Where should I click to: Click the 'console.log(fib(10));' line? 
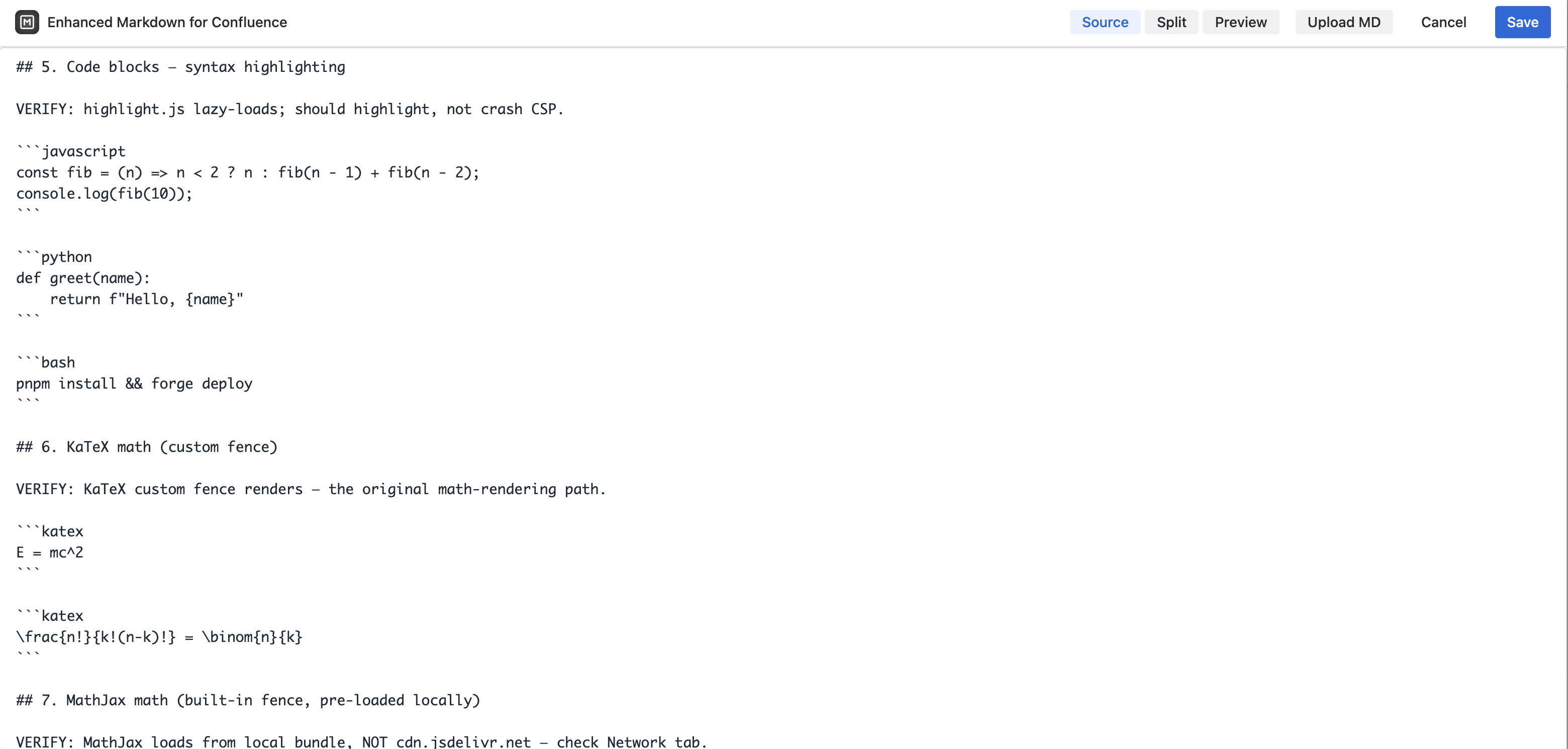pos(104,194)
